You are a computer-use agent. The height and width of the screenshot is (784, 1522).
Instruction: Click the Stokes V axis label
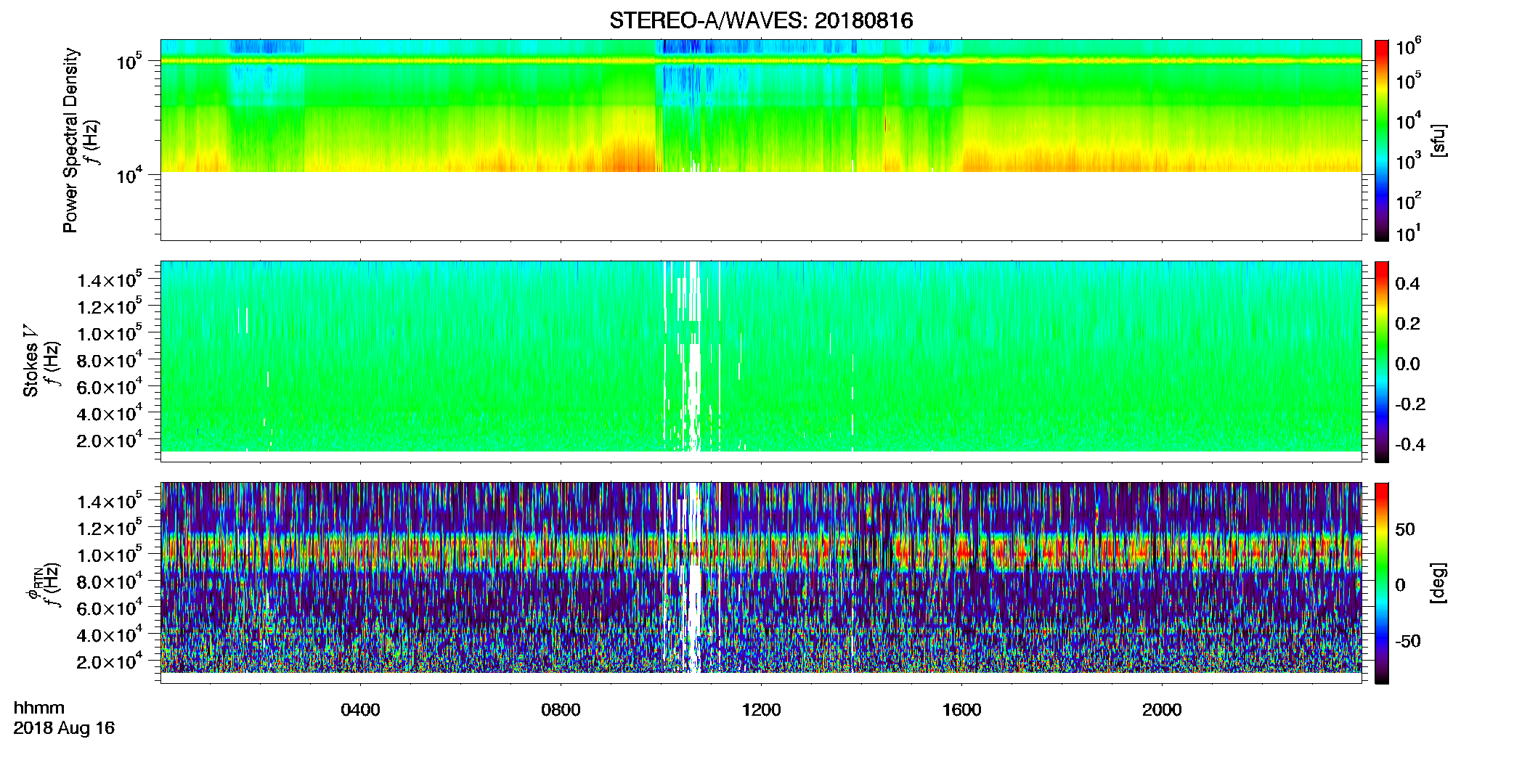coord(30,360)
